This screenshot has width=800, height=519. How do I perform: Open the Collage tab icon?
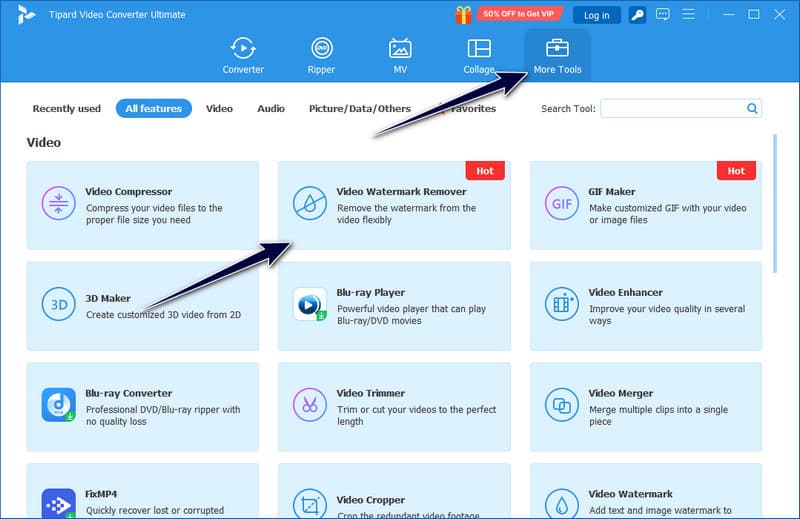pyautogui.click(x=479, y=48)
